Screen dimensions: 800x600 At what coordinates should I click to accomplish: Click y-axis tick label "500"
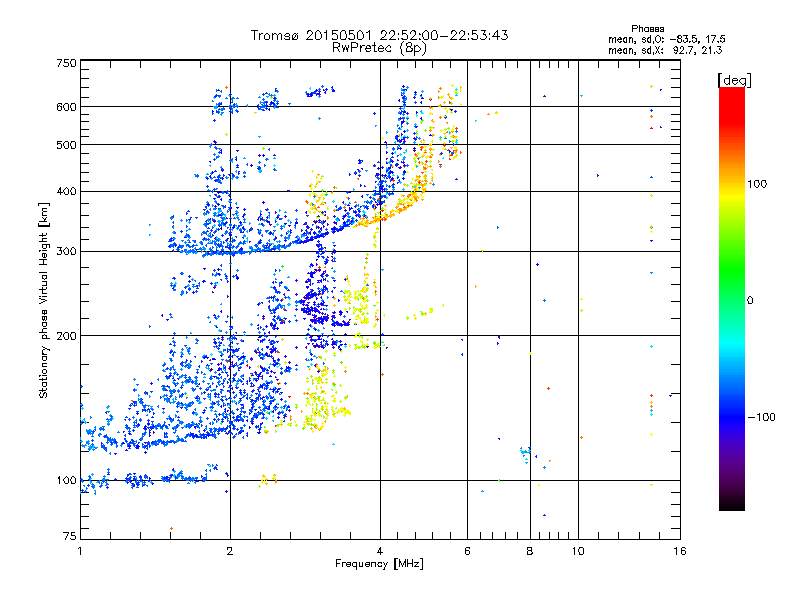[x=66, y=145]
